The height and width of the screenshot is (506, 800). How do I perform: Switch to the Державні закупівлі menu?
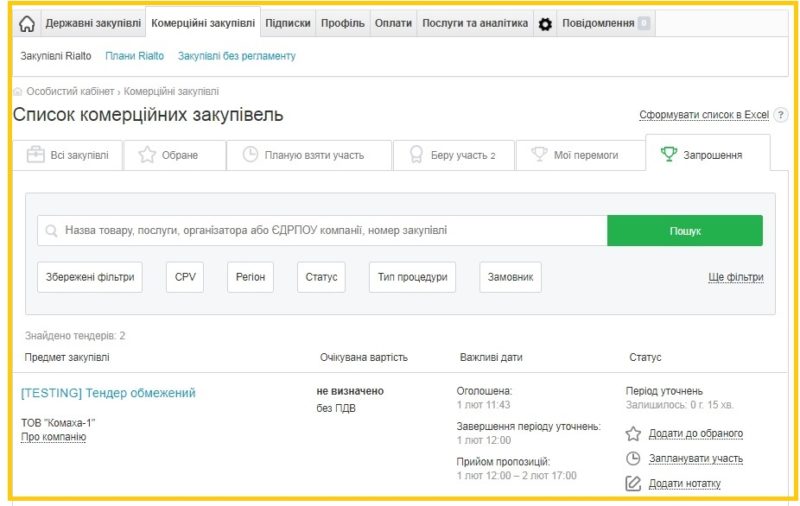92,23
